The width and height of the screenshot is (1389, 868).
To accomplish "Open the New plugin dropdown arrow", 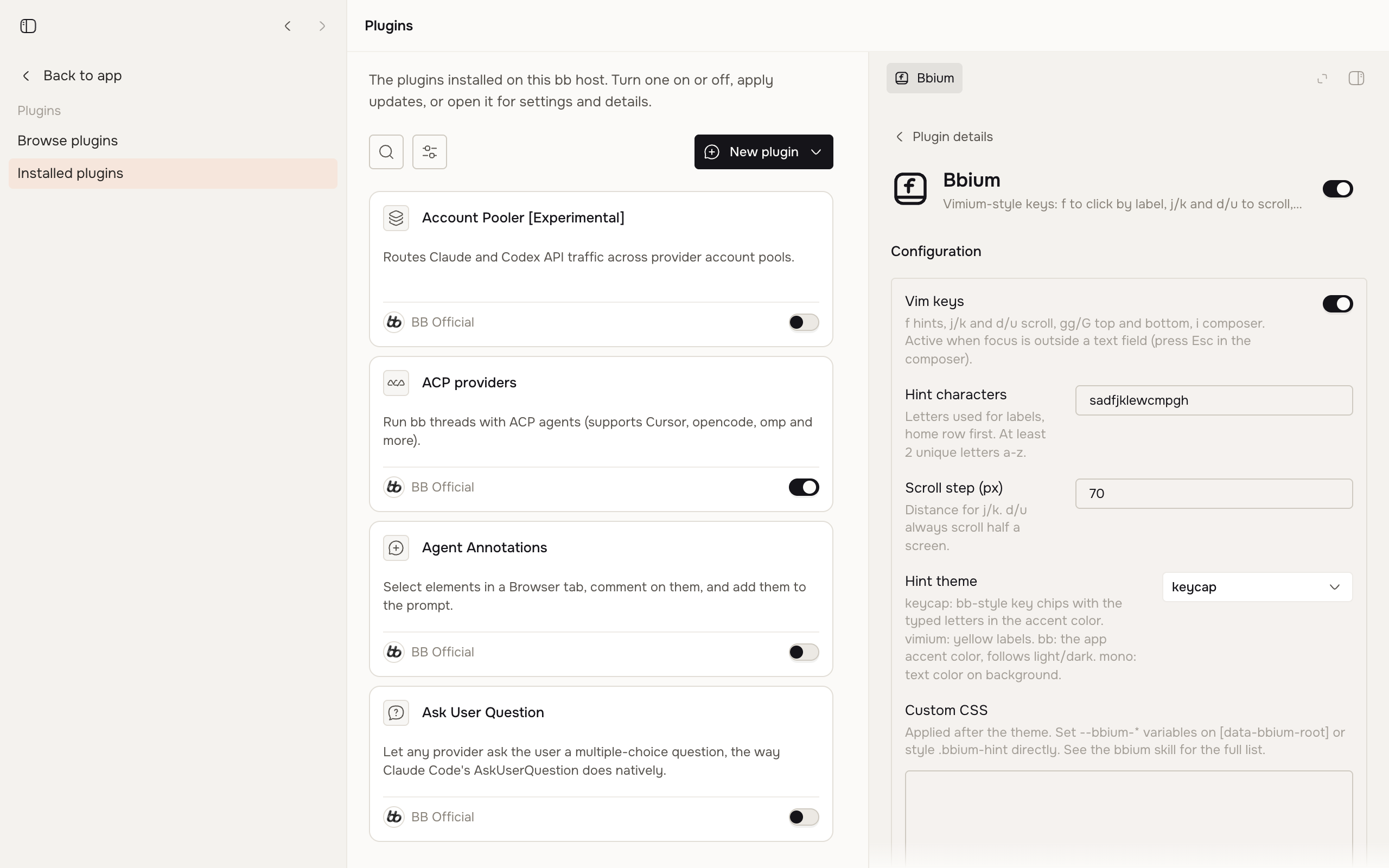I will pyautogui.click(x=816, y=151).
